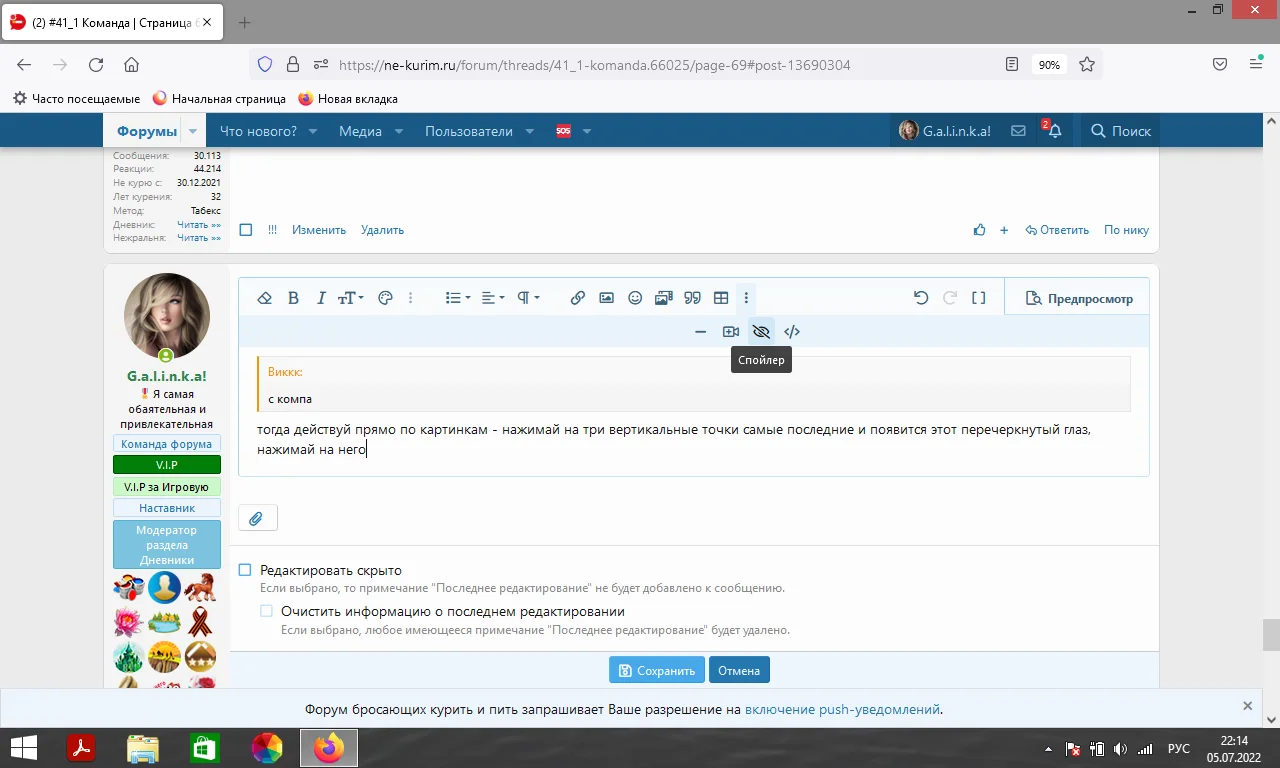
Task: Click the Ответить reply link
Action: (x=1057, y=230)
